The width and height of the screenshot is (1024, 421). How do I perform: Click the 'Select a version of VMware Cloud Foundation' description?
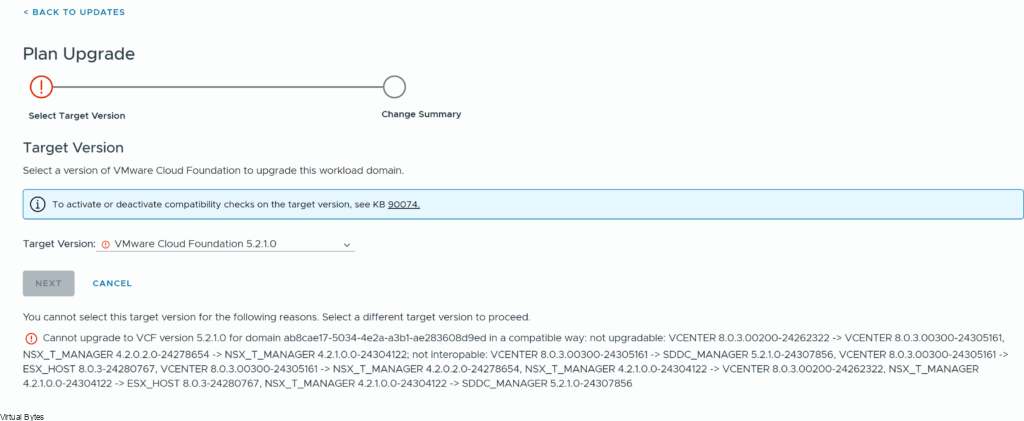tap(214, 170)
